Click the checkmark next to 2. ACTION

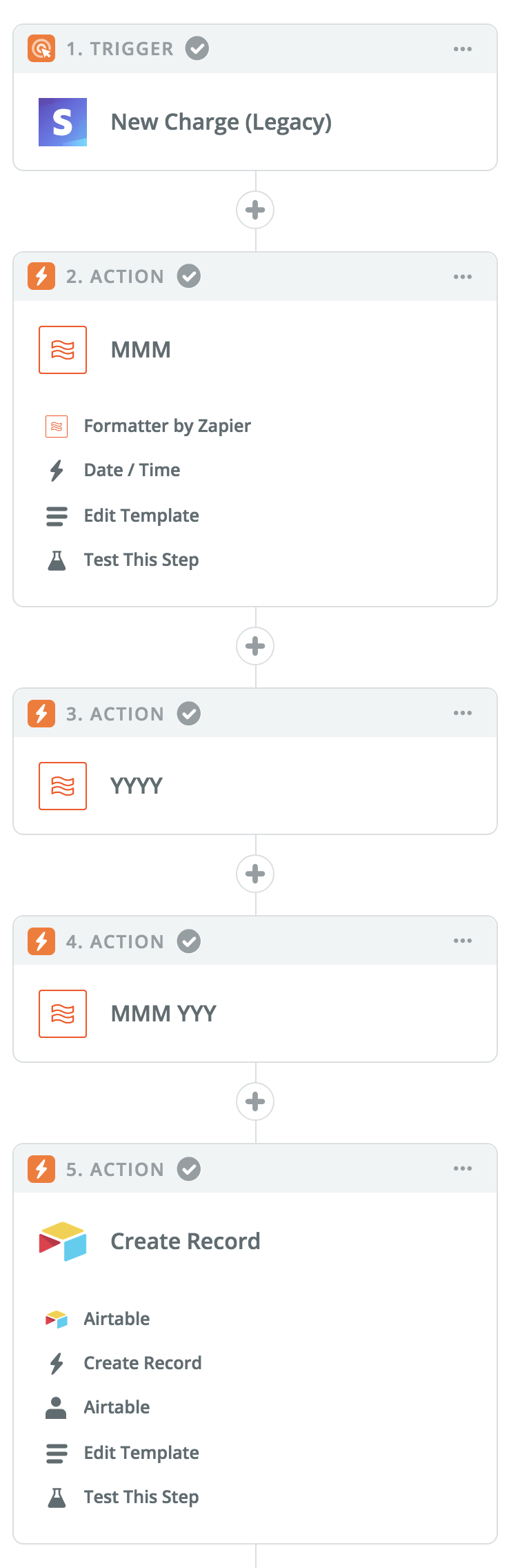coord(189,277)
